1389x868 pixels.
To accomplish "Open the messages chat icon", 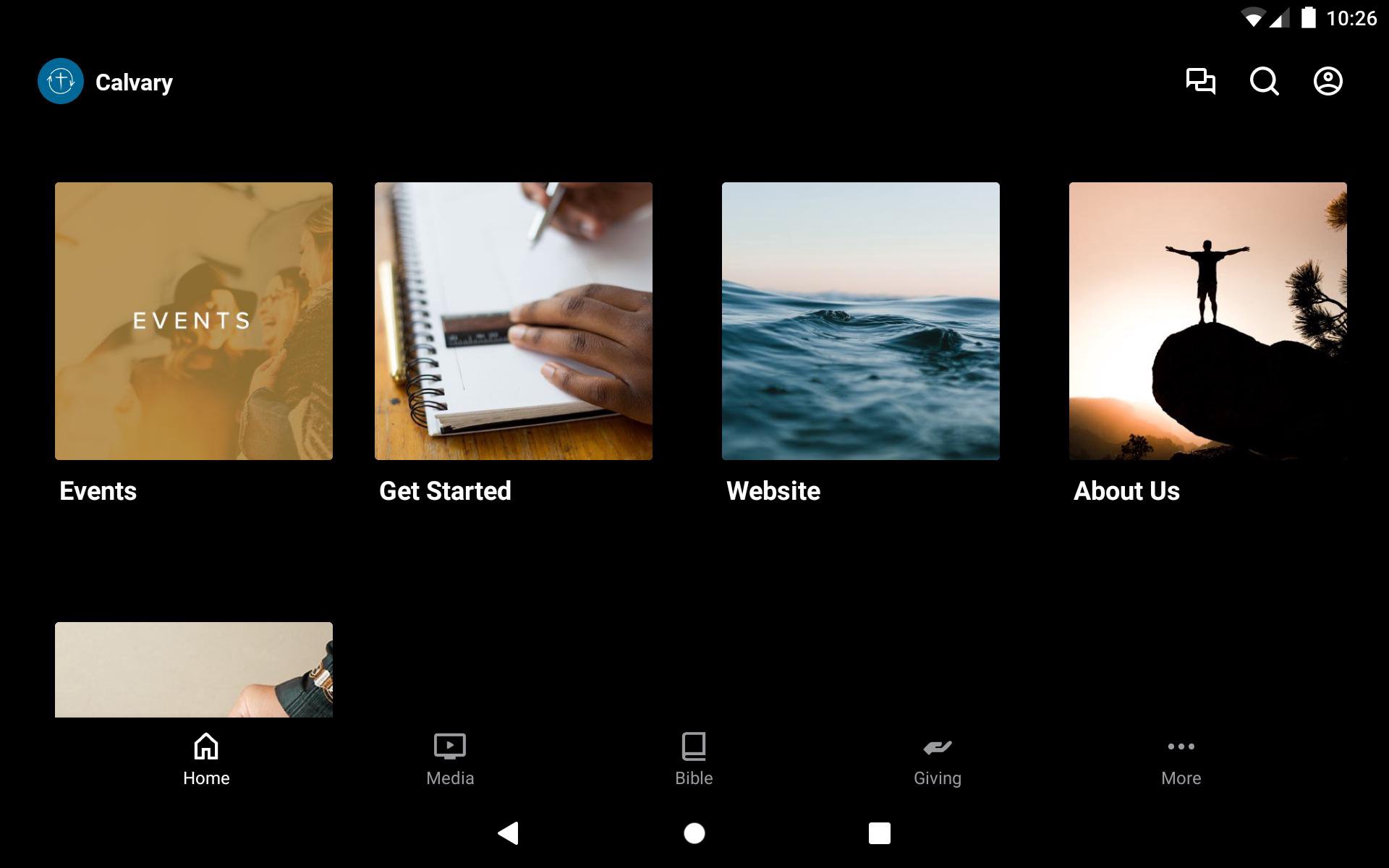I will click(1200, 81).
